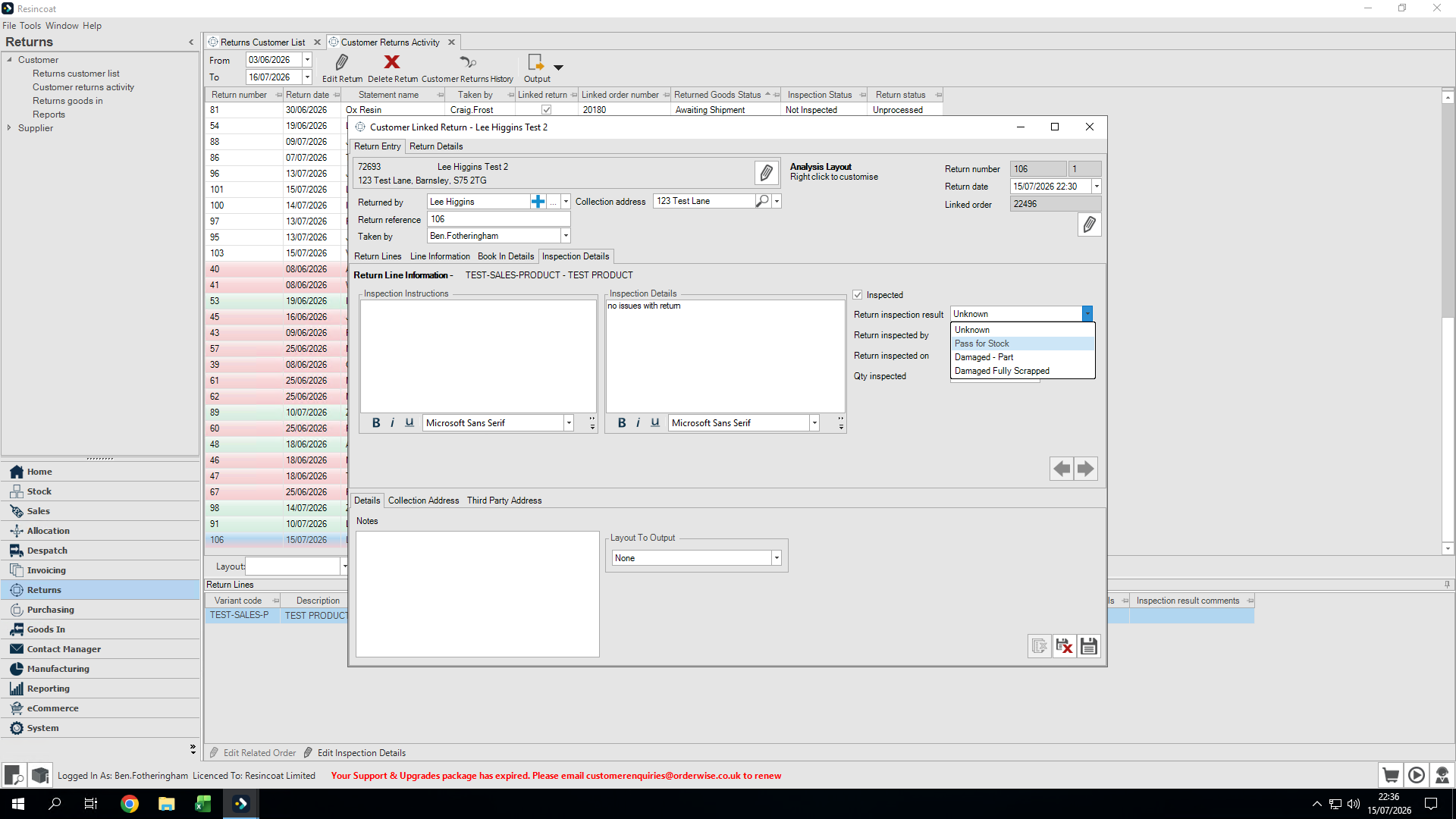Toggle italic in Inspection Instructions editor
1456x819 pixels.
pyautogui.click(x=393, y=423)
